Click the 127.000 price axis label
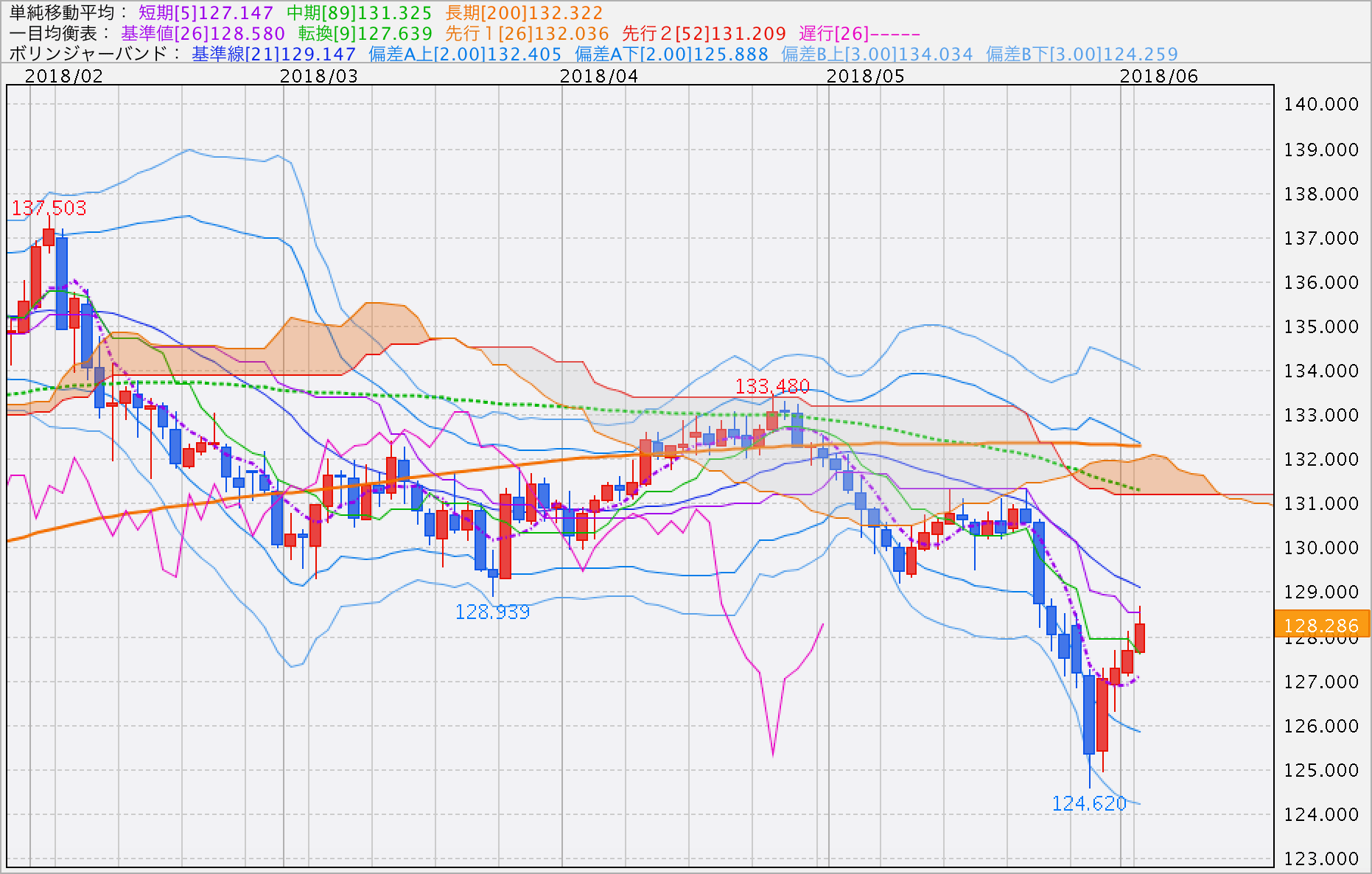1372x874 pixels. (x=1321, y=682)
